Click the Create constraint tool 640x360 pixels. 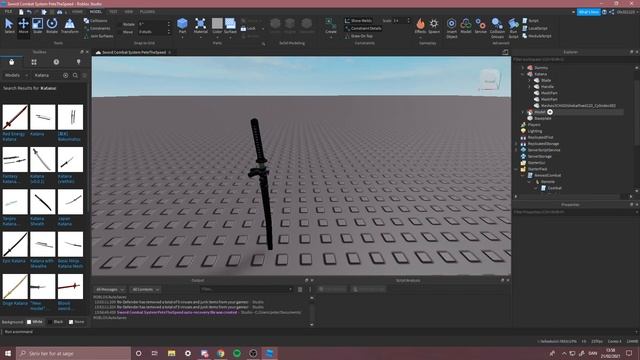pyautogui.click(x=331, y=26)
